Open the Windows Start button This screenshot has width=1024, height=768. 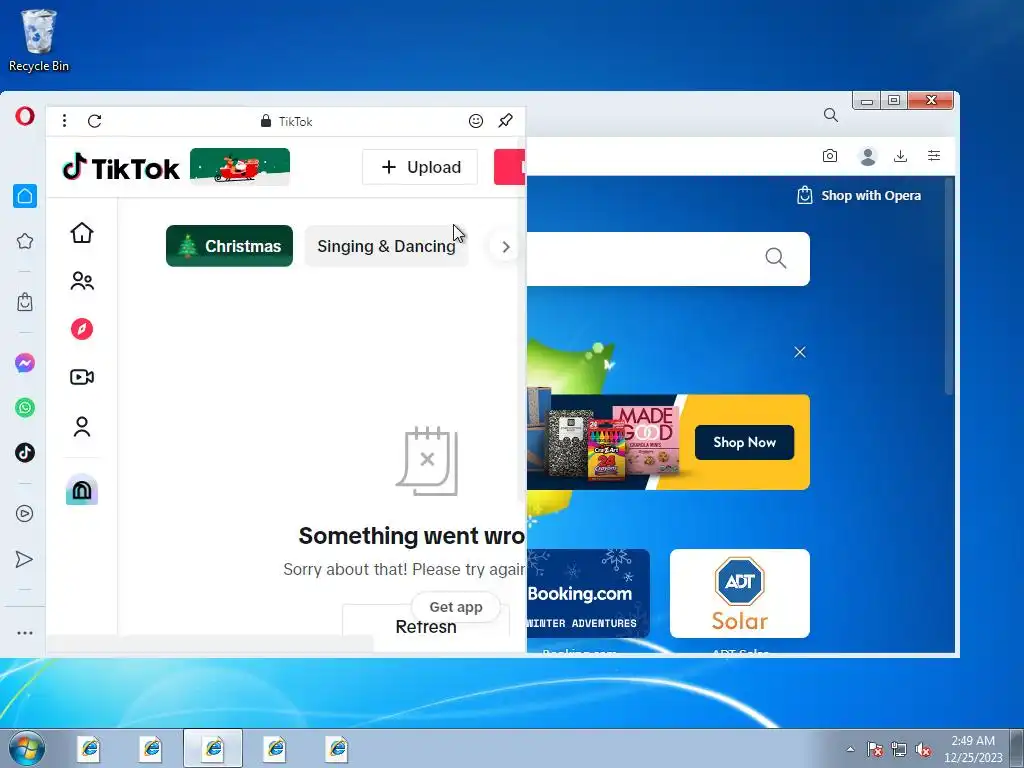pyautogui.click(x=25, y=748)
